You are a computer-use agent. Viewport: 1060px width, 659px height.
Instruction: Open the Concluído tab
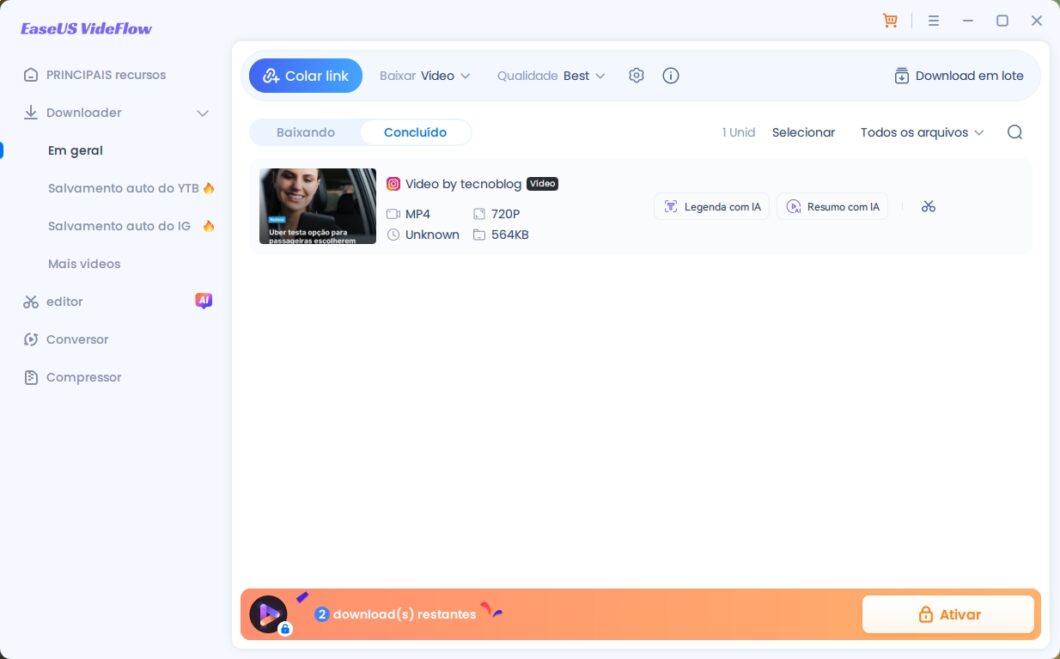[417, 131]
